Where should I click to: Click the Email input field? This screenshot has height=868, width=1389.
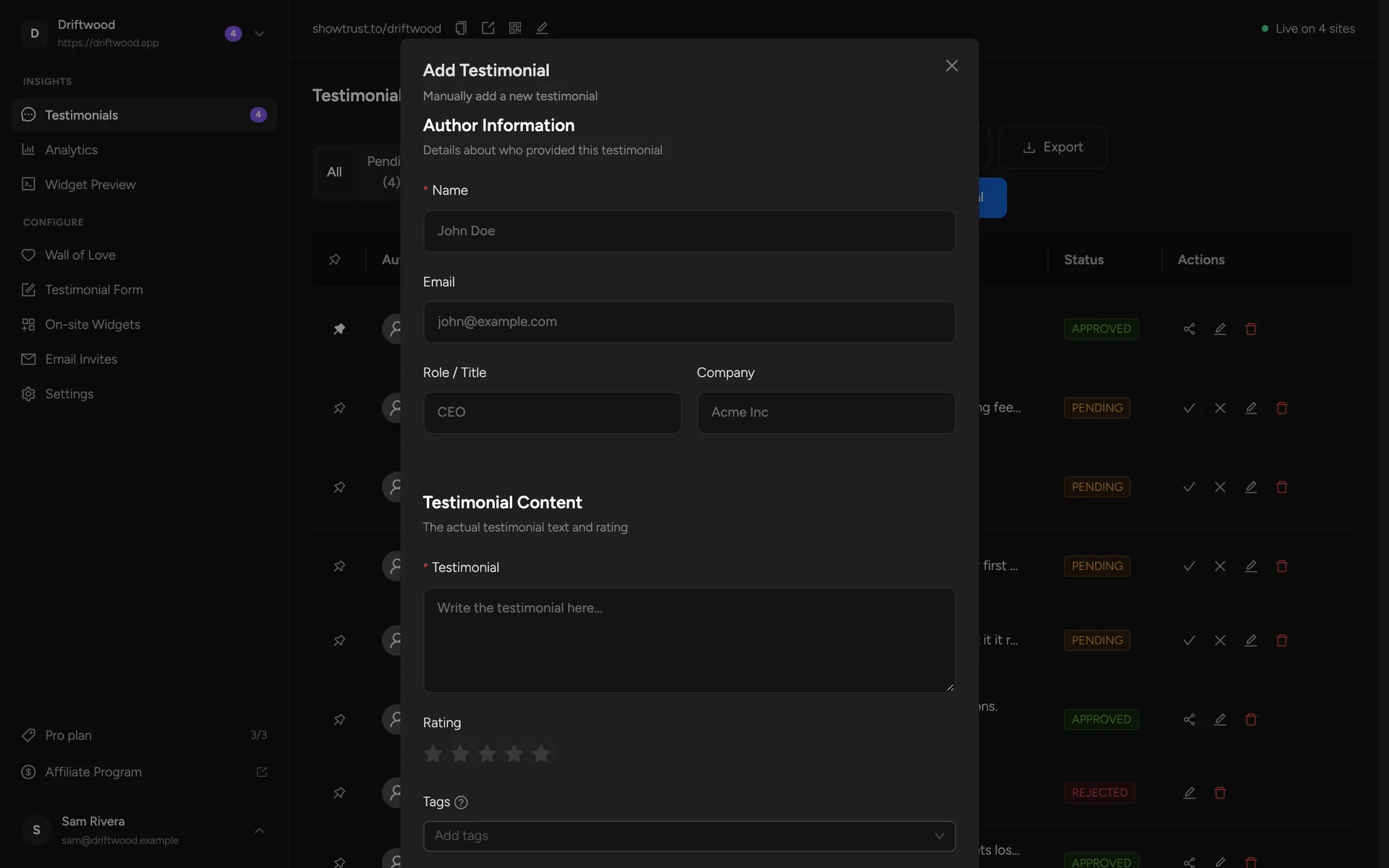click(x=689, y=322)
